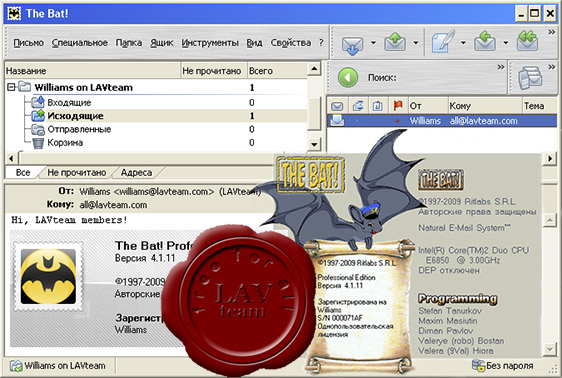The width and height of the screenshot is (562, 378).
Task: Click the selected message's envelope icon
Action: [x=337, y=121]
